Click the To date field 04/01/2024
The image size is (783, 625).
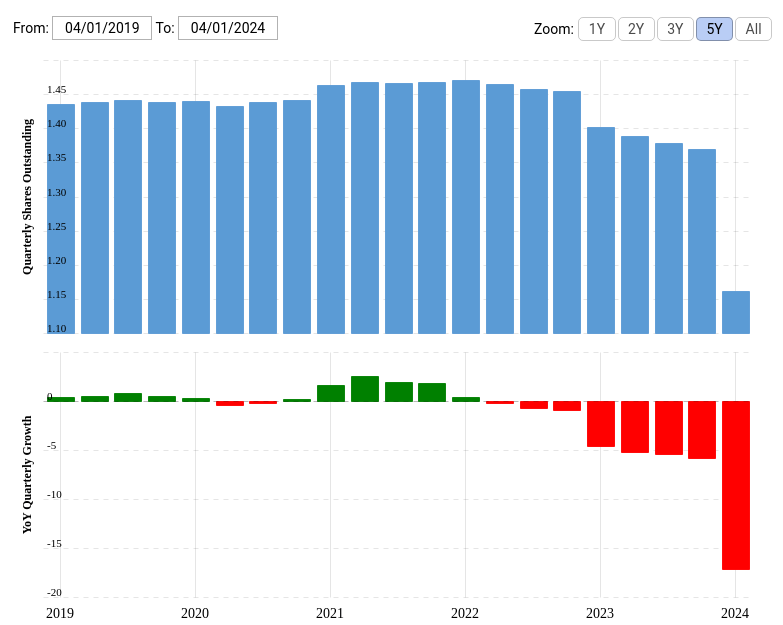click(228, 28)
